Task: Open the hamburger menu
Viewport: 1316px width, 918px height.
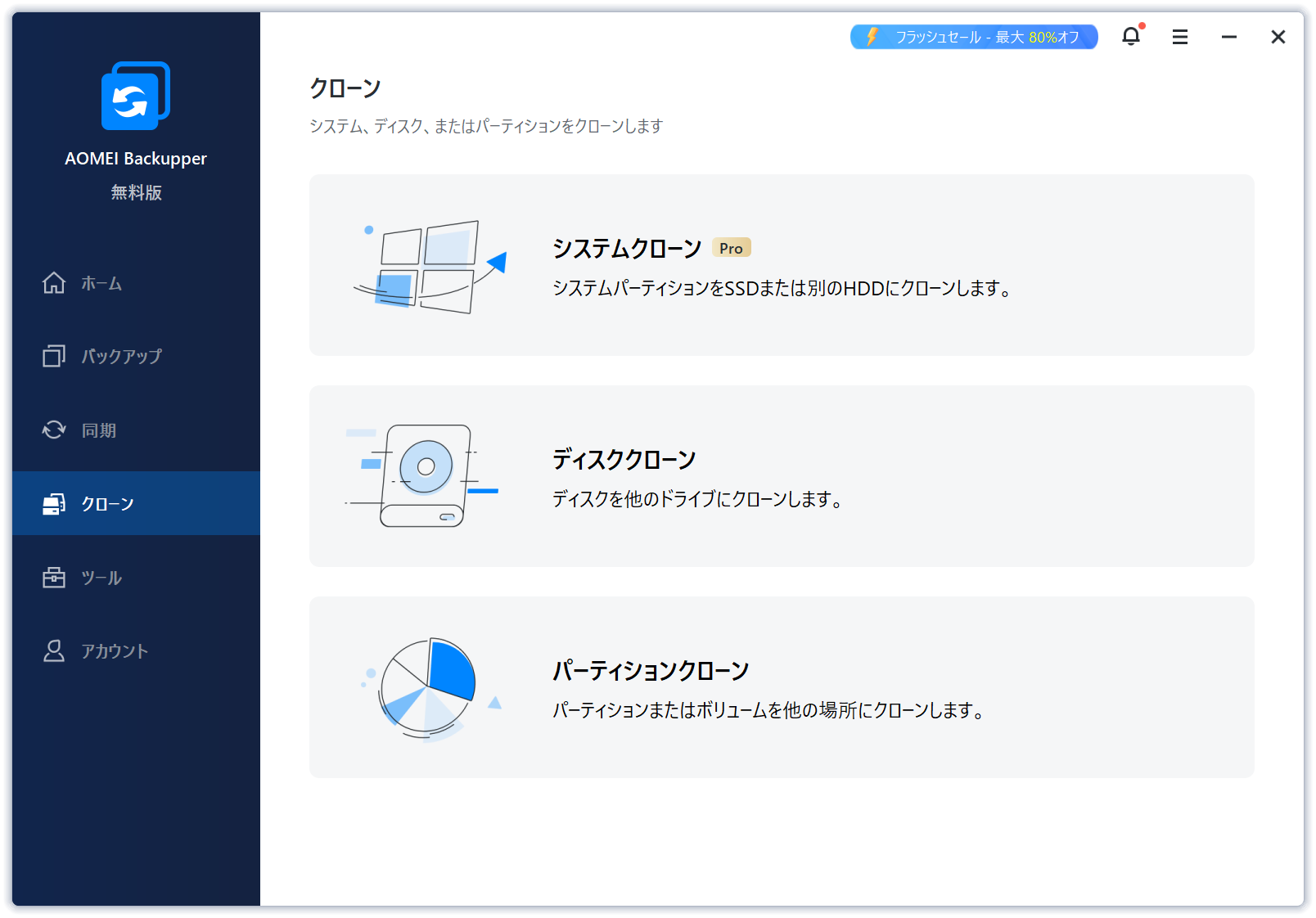Action: point(1179,37)
